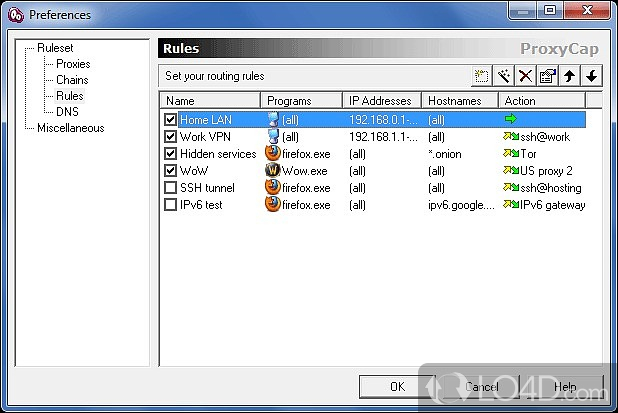Image resolution: width=618 pixels, height=413 pixels.
Task: Click the Help button
Action: [x=565, y=386]
